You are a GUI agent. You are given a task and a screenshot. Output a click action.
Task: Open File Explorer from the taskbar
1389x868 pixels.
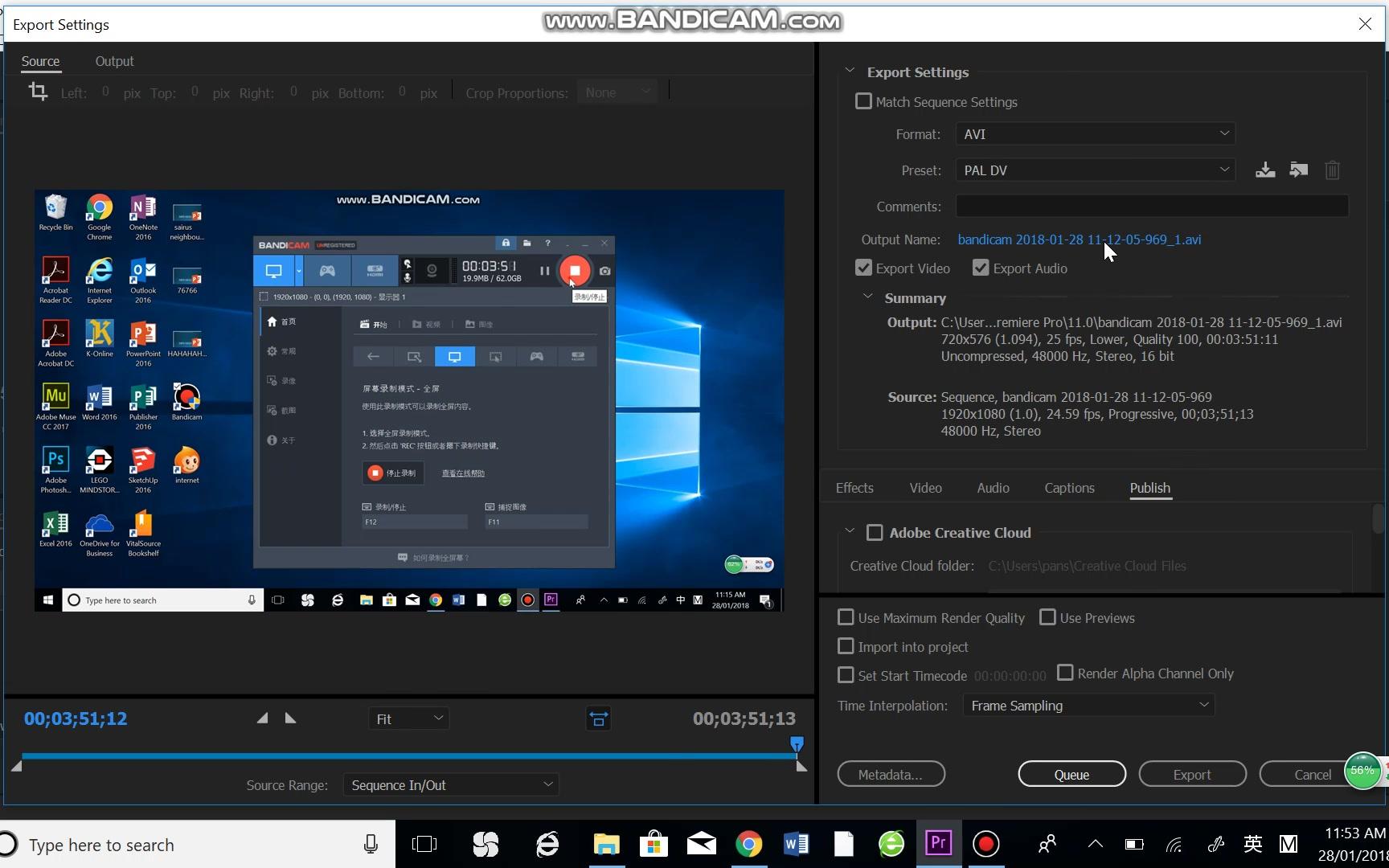click(606, 844)
